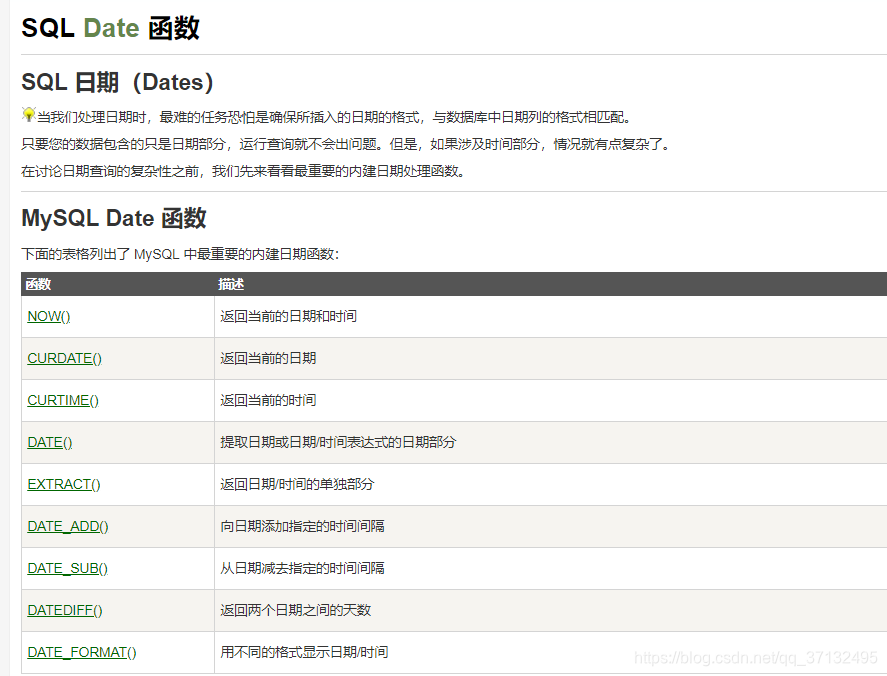The width and height of the screenshot is (887, 676).
Task: Open the DATE_FORMAT() function link
Action: coord(82,652)
